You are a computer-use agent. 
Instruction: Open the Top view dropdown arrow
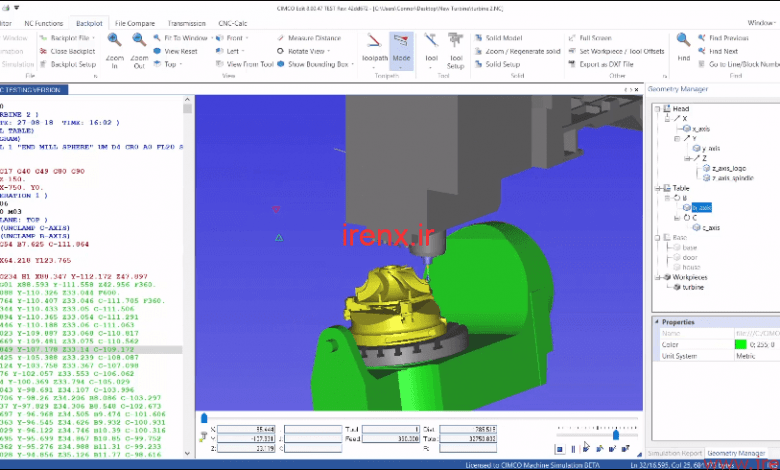(x=181, y=64)
